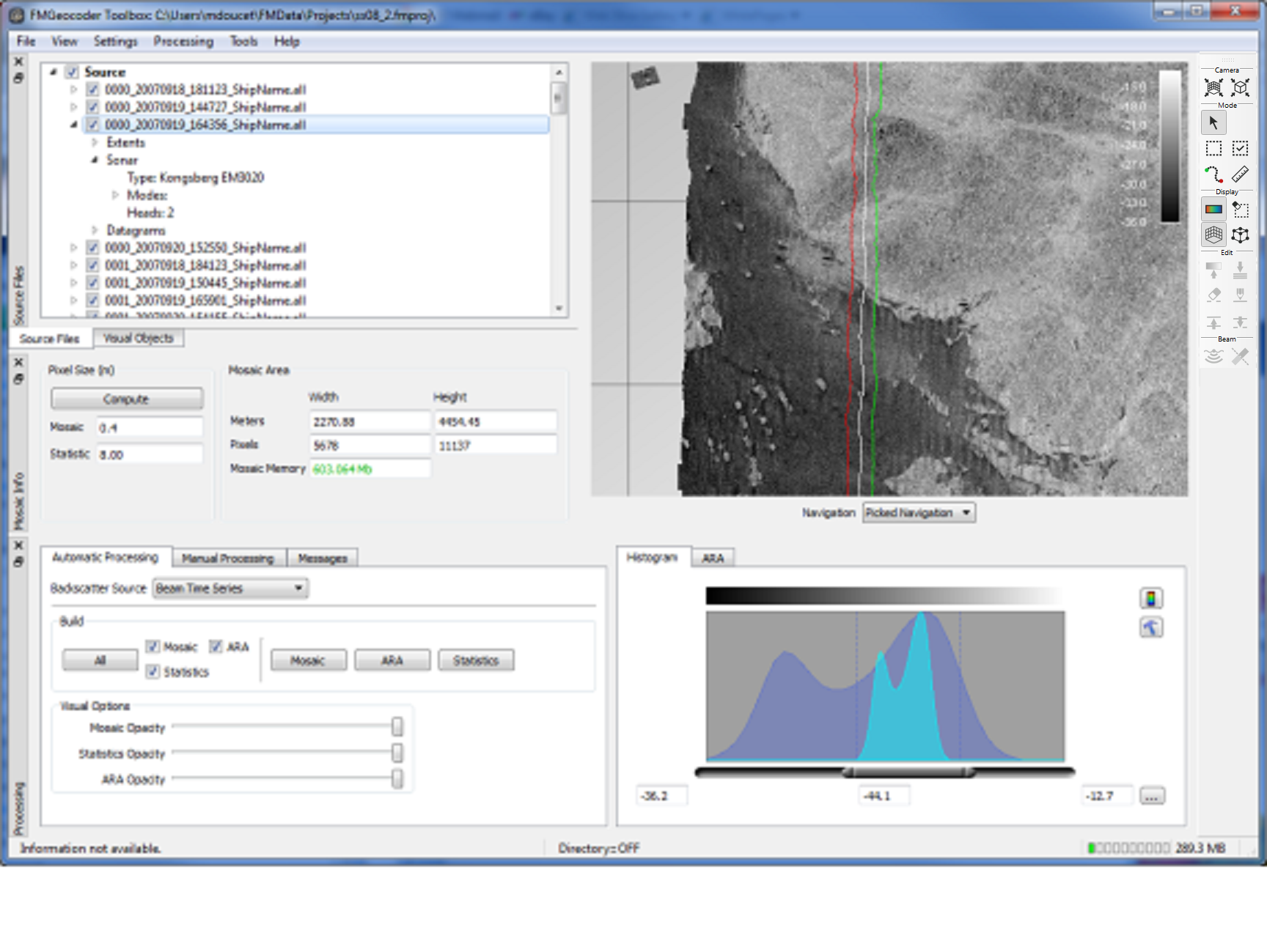Screen dimensions: 1267x952
Task: Open the Processing menu
Action: click(x=183, y=42)
